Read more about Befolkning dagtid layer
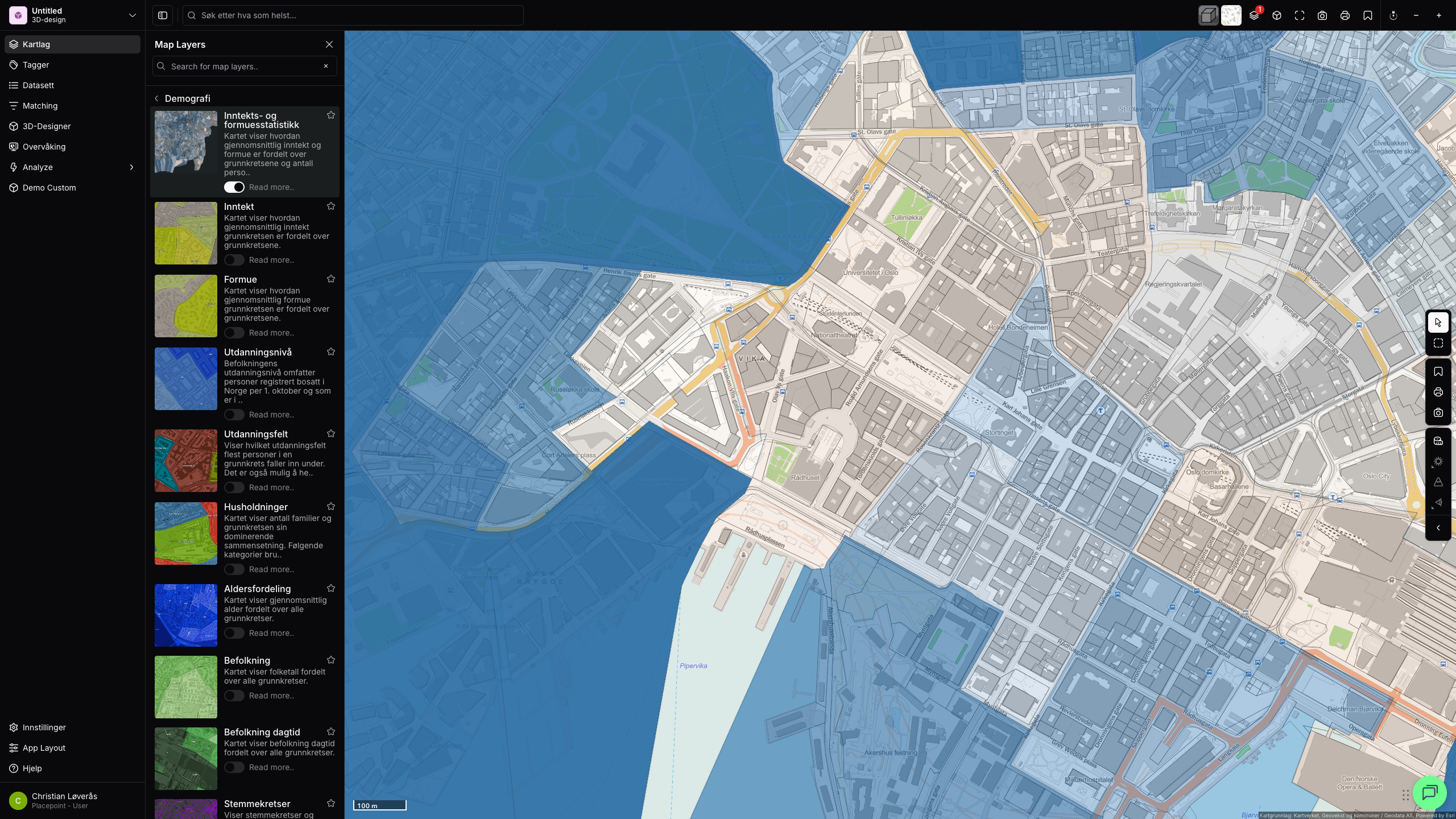The height and width of the screenshot is (819, 1456). [271, 767]
